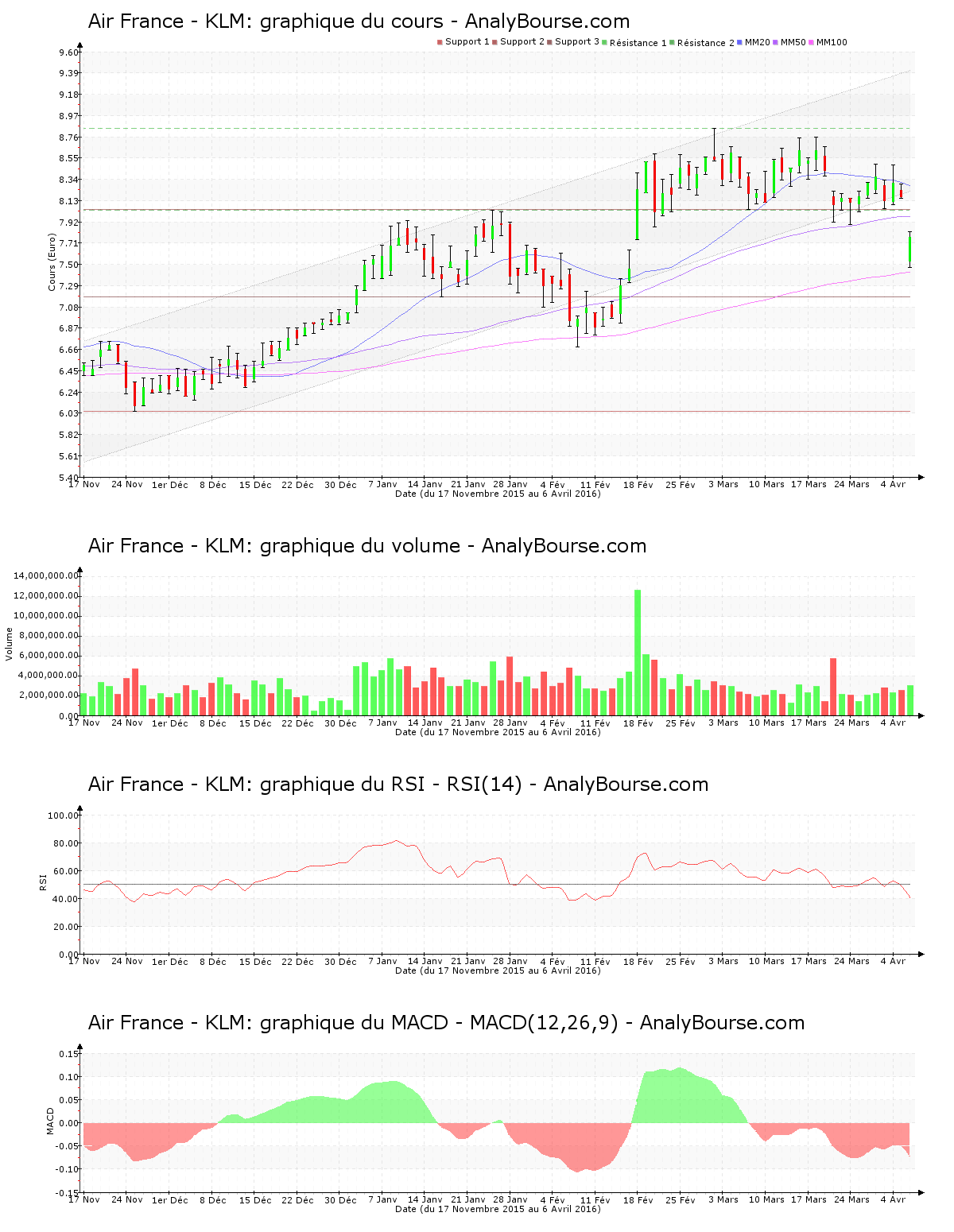The width and height of the screenshot is (954, 1232).
Task: Click the 'Résistance 1' legend label
Action: (x=638, y=43)
